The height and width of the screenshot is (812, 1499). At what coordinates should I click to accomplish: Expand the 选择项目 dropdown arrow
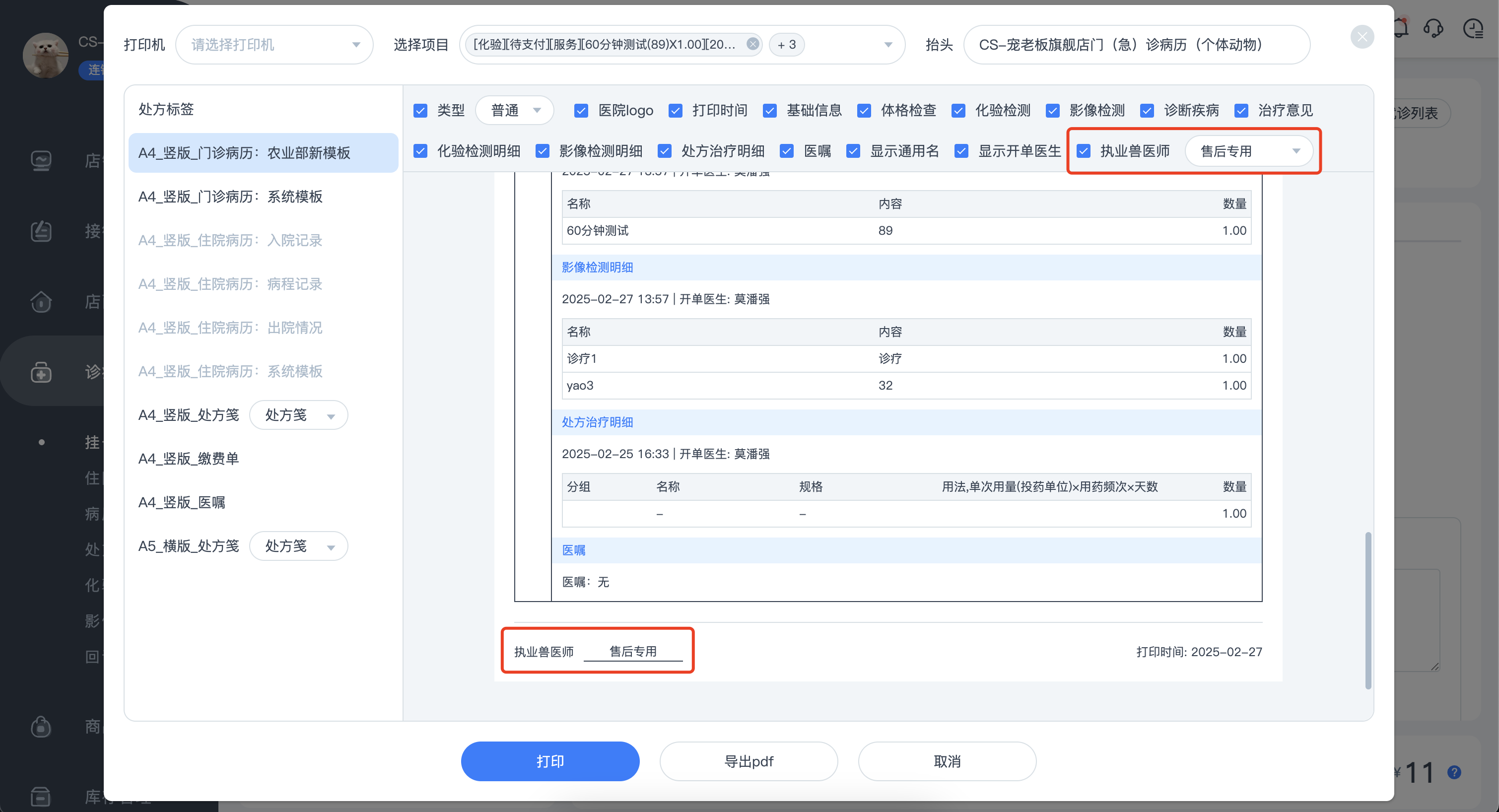pos(888,44)
